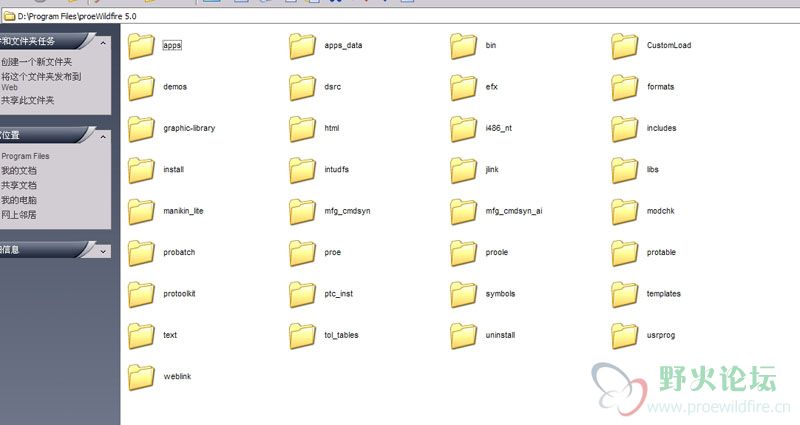This screenshot has width=800, height=425.
Task: Collapse the 其它位置 panel chevron
Action: 103,137
